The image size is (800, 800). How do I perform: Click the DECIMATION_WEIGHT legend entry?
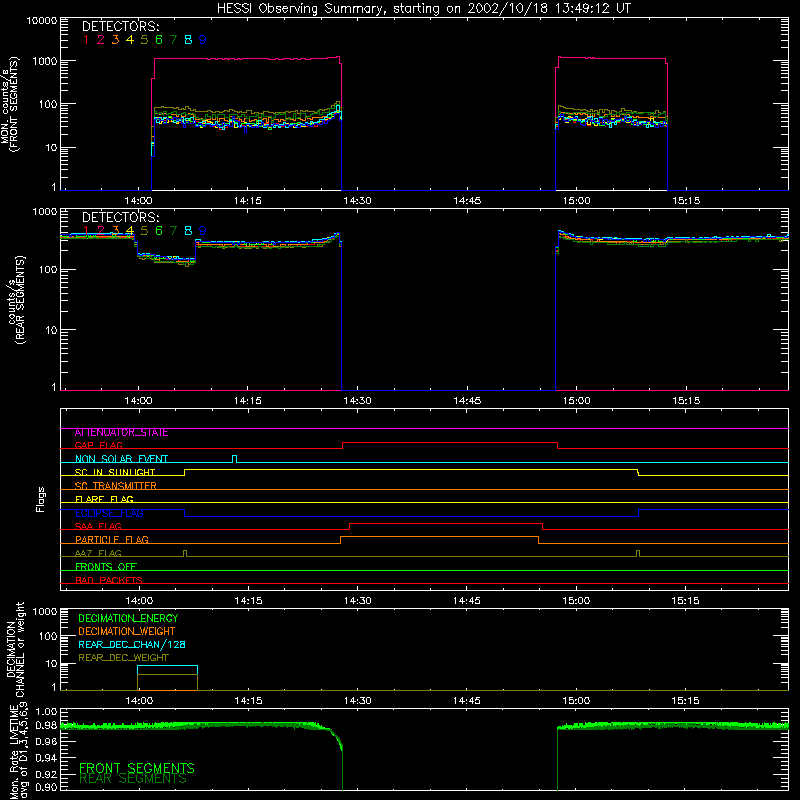coord(127,631)
